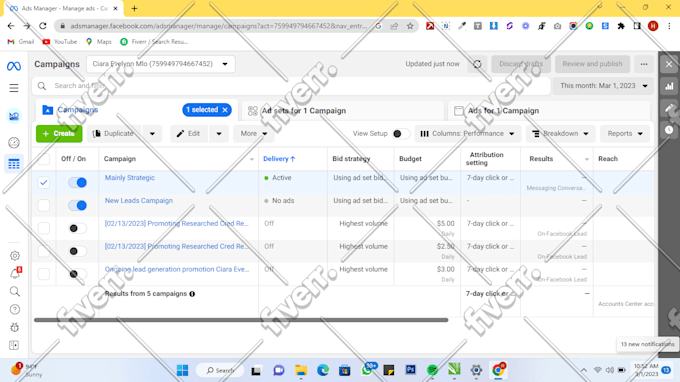680x382 pixels.
Task: Open the history clock icon in right panel
Action: pyautogui.click(x=669, y=130)
